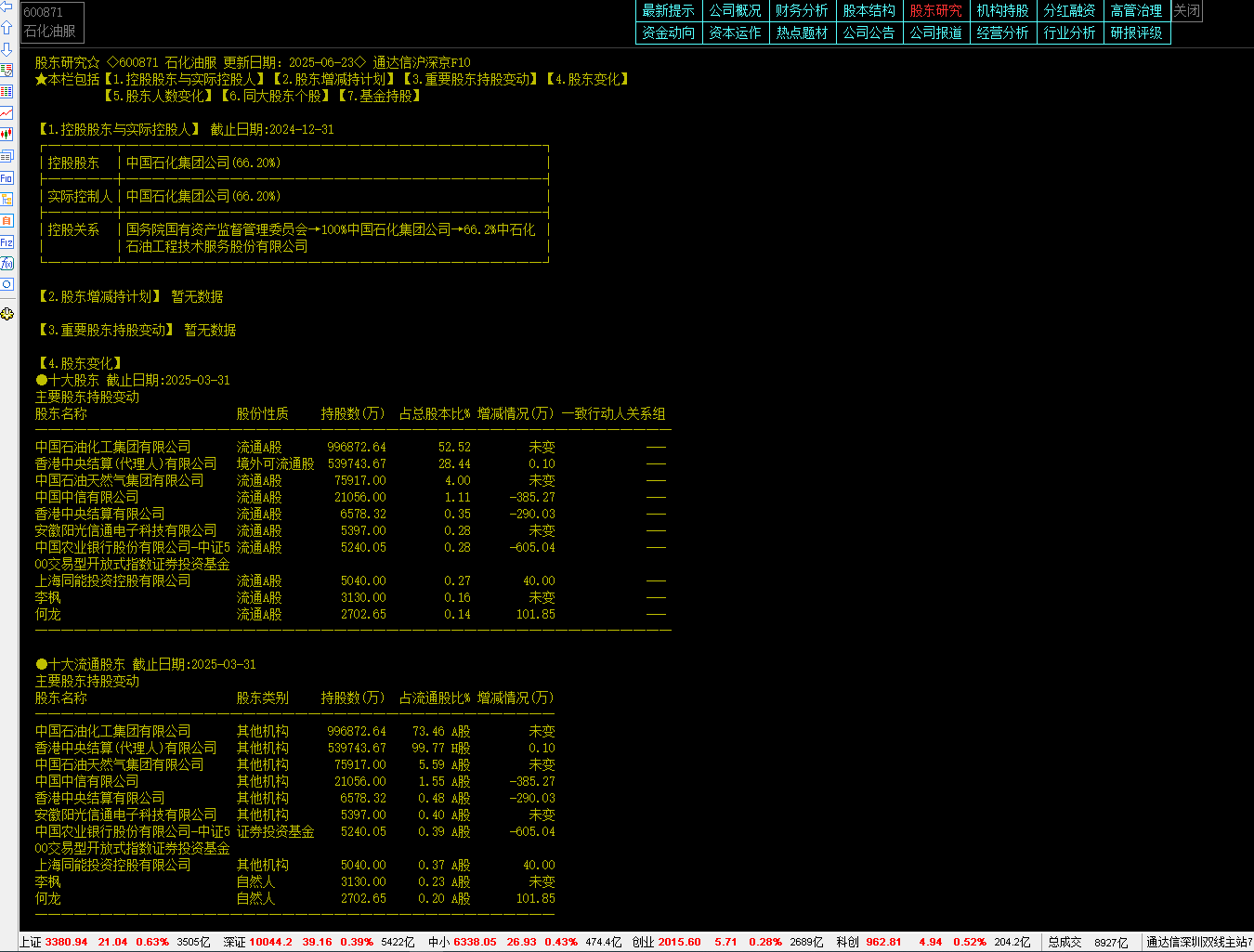This screenshot has width=1254, height=952.
Task: Switch to the 研报评级 tab
Action: pos(1137,33)
